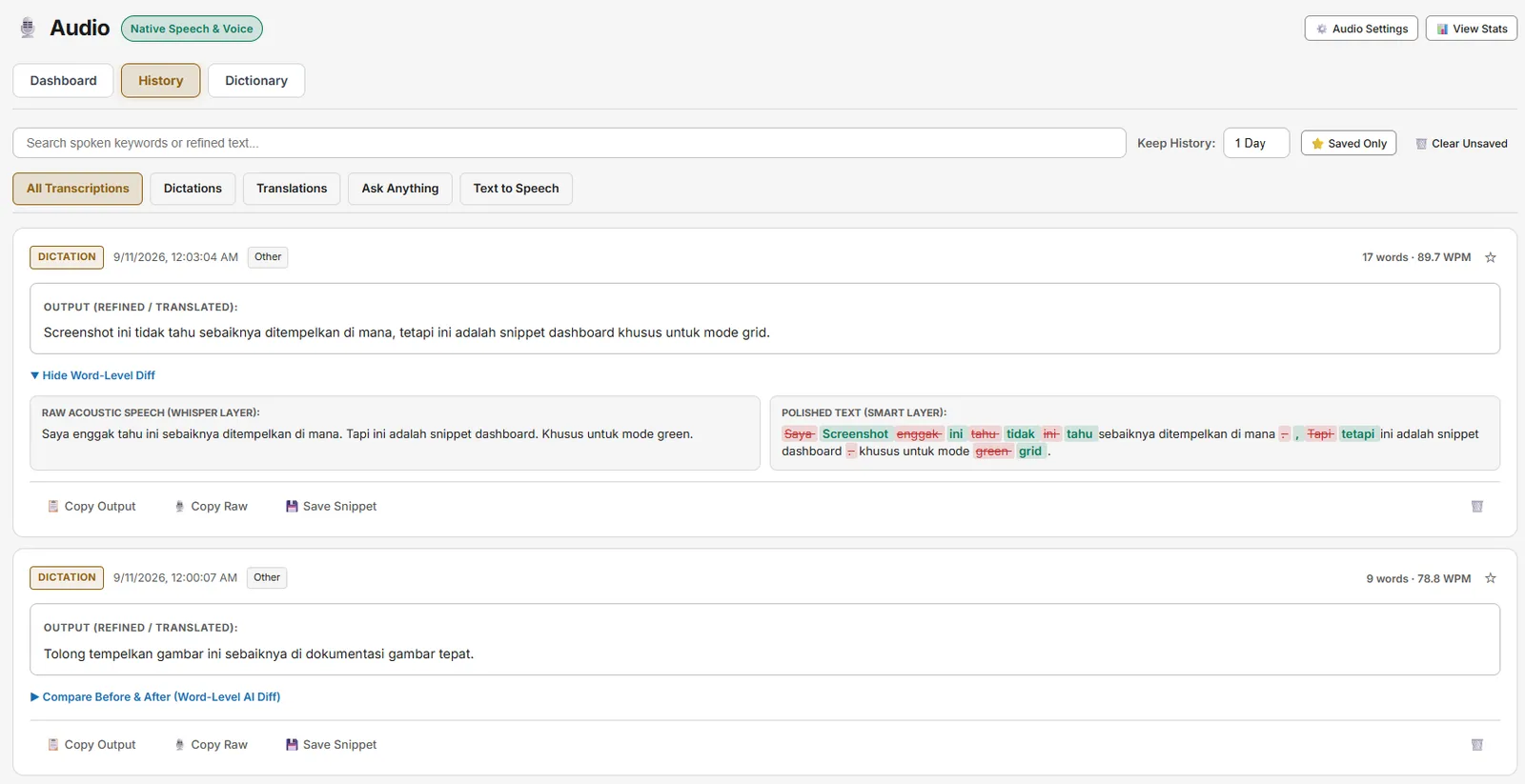Star the 12:03:04 AM dictation entry
The image size is (1525, 784).
[1491, 257]
